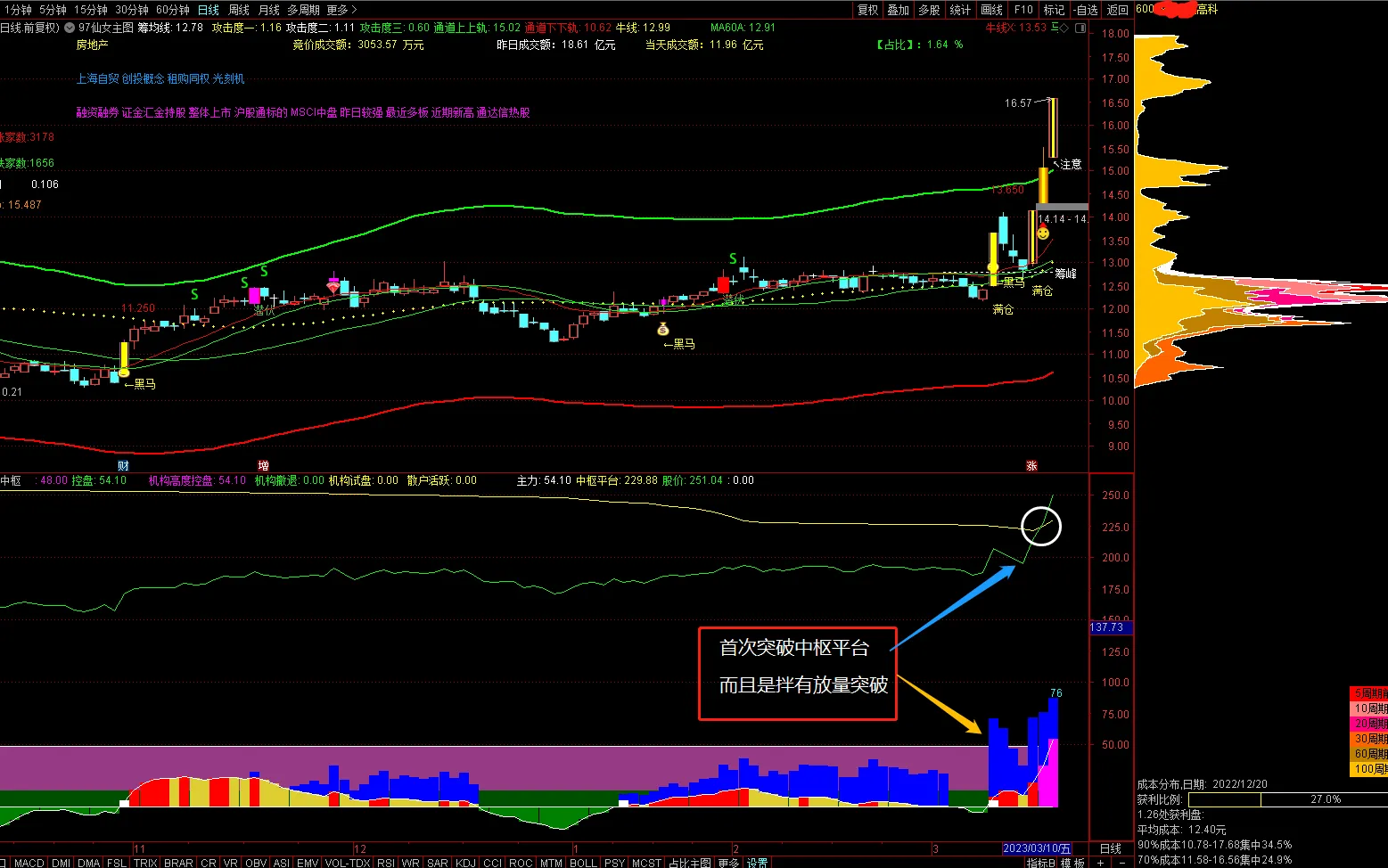1388x868 pixels.
Task: Click the 2023/03/10 date marker
Action: click(x=1038, y=848)
